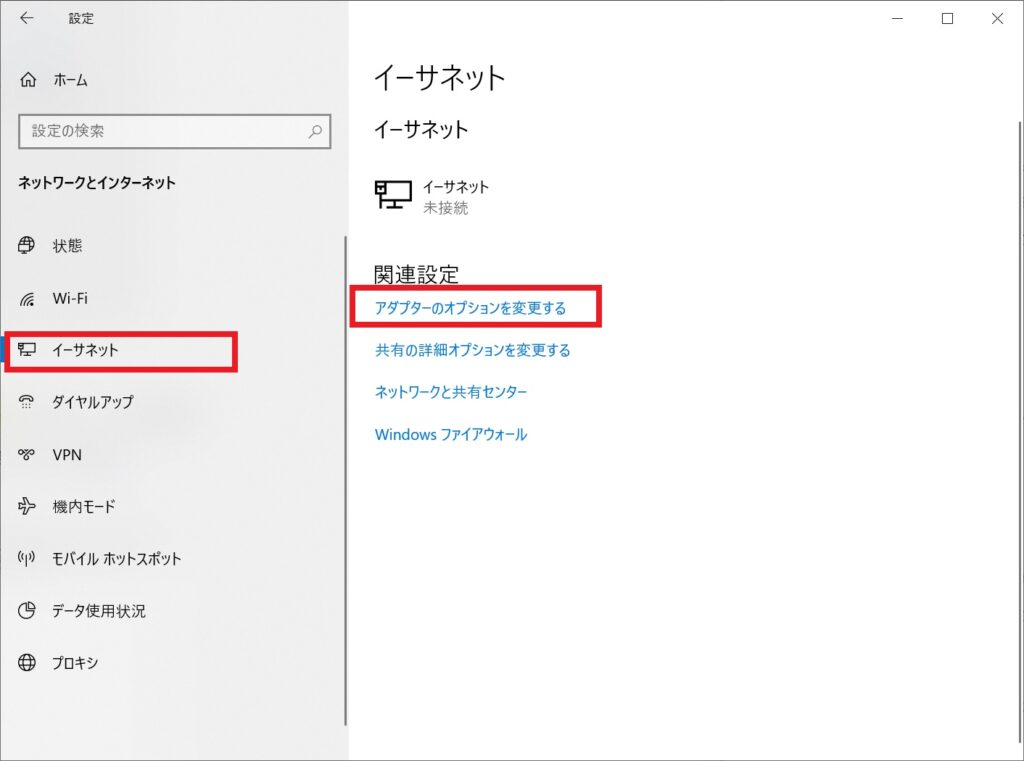The height and width of the screenshot is (761, 1024).
Task: Click the 関連設定 heading text
Action: [x=416, y=274]
